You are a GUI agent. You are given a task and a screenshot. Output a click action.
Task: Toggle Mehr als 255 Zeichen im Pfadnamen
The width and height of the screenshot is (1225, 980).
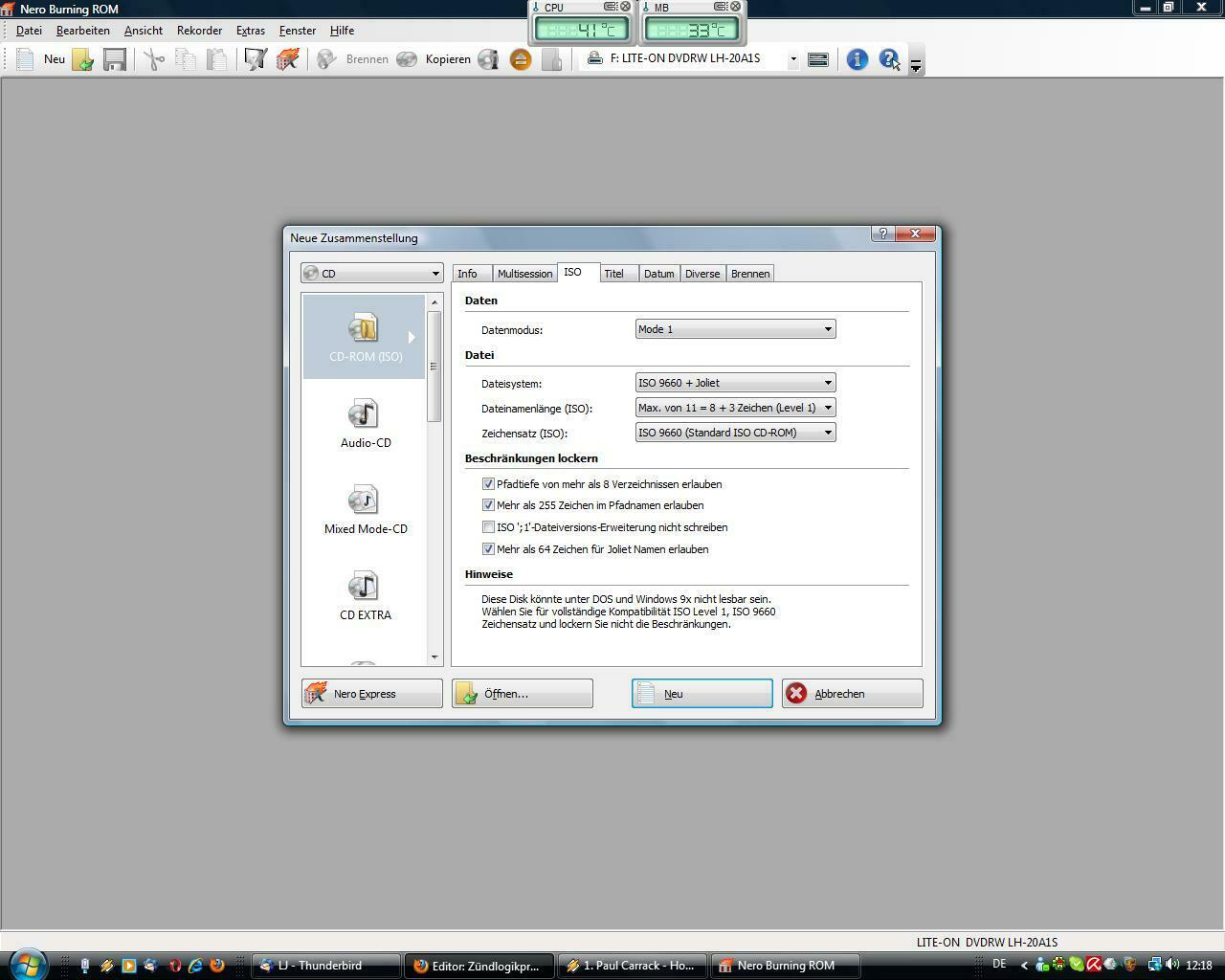coord(488,505)
